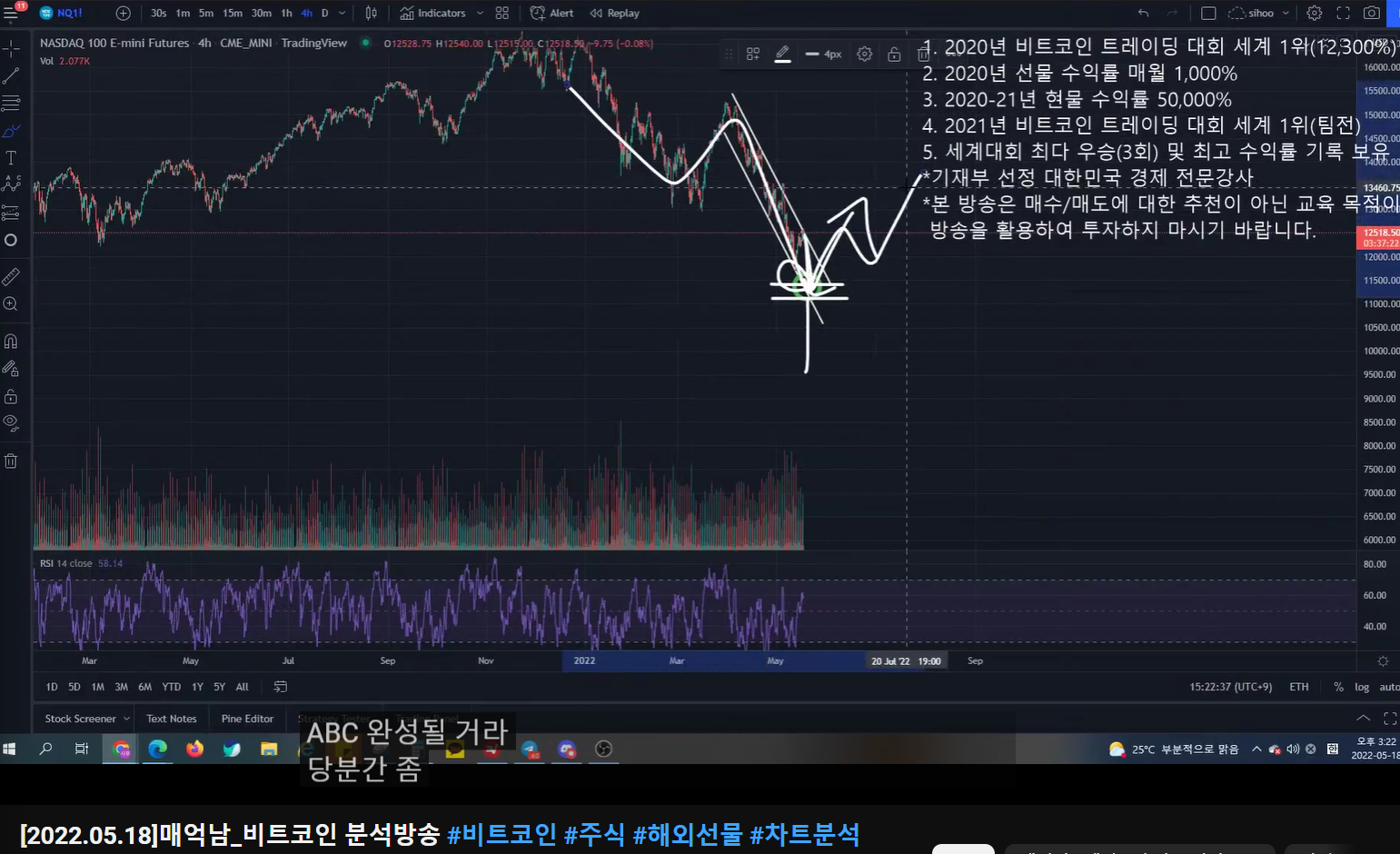
Task: Open the Stock Screener panel
Action: (x=81, y=719)
